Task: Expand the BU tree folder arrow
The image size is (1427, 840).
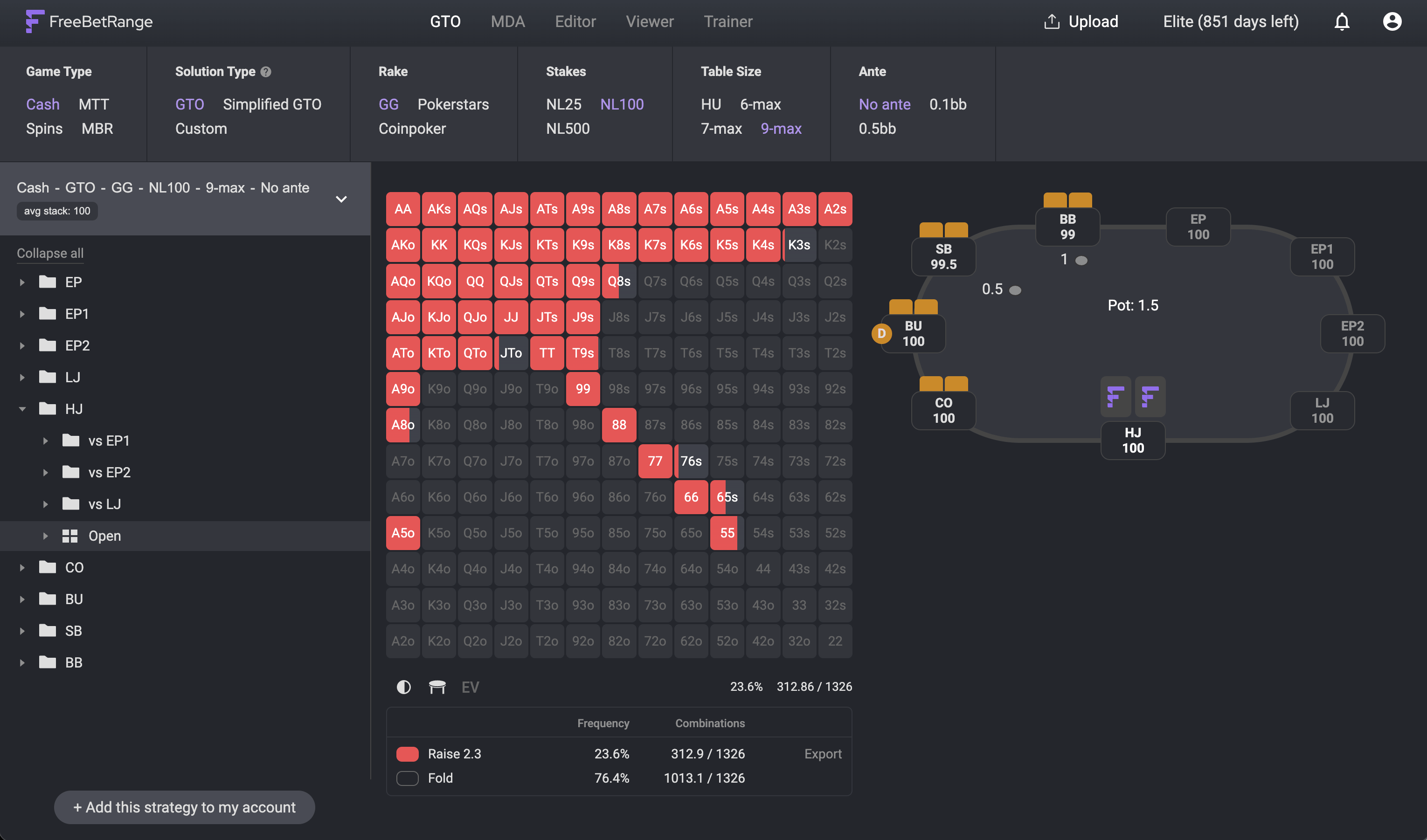Action: pos(22,599)
